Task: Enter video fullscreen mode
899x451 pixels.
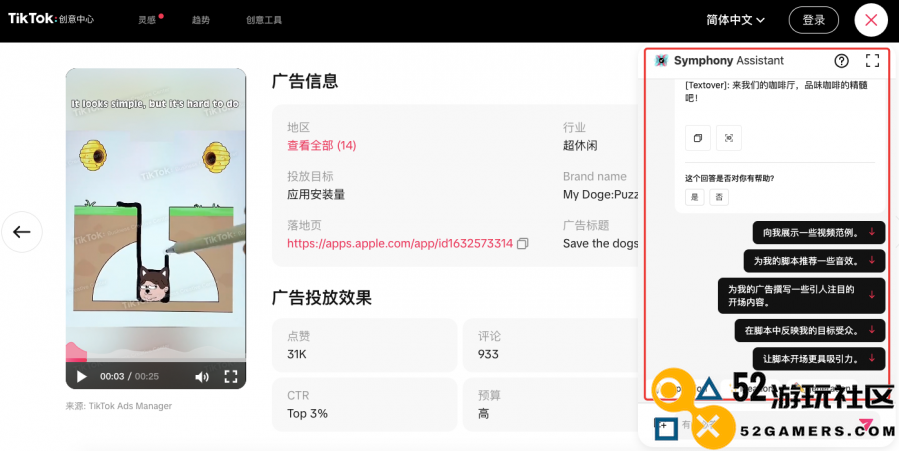Action: (x=230, y=377)
